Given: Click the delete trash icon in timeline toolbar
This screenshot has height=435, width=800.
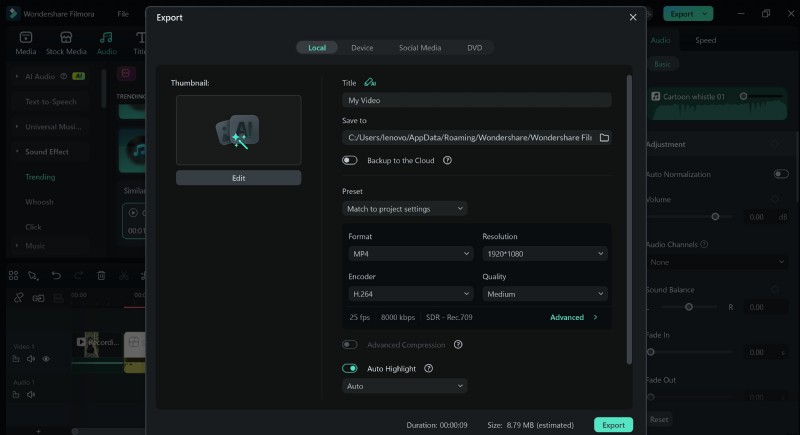Looking at the screenshot, I should coord(101,275).
